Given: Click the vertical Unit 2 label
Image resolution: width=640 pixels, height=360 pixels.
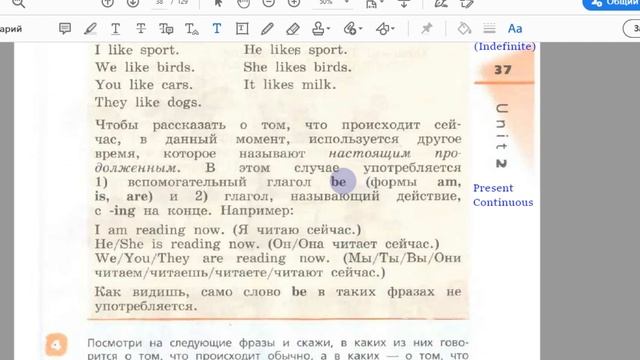Looking at the screenshot, I should click(x=502, y=136).
